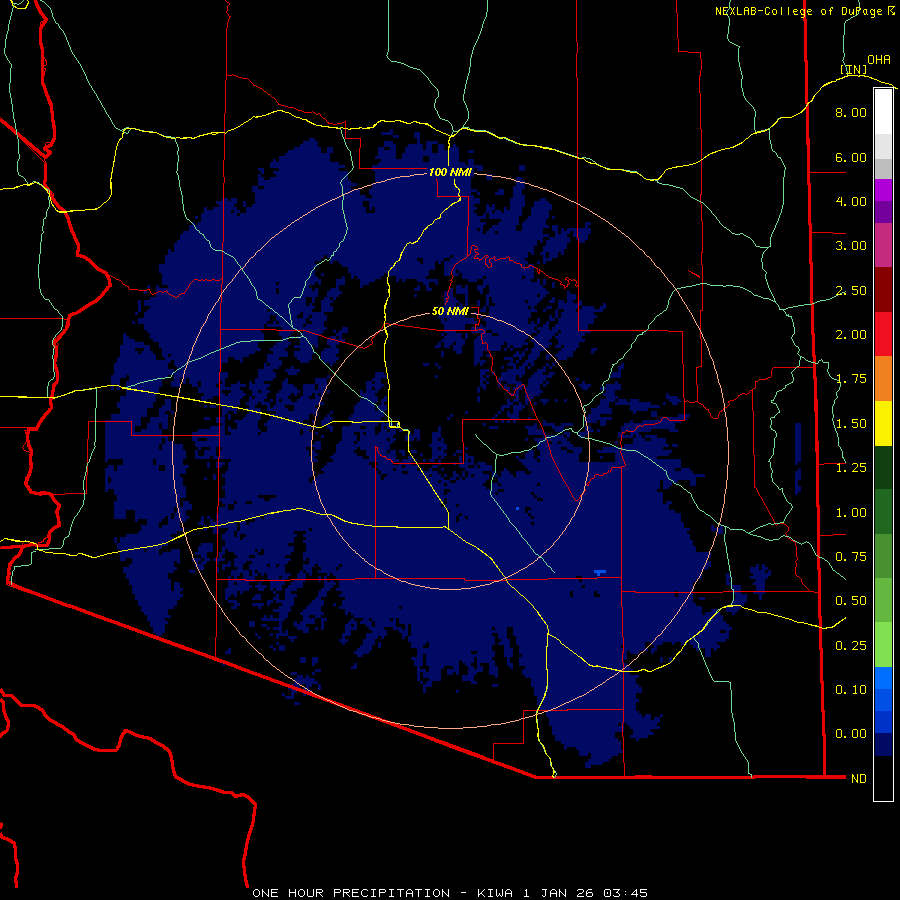Select the 1.75 legend value
This screenshot has height=900, width=900.
(851, 379)
